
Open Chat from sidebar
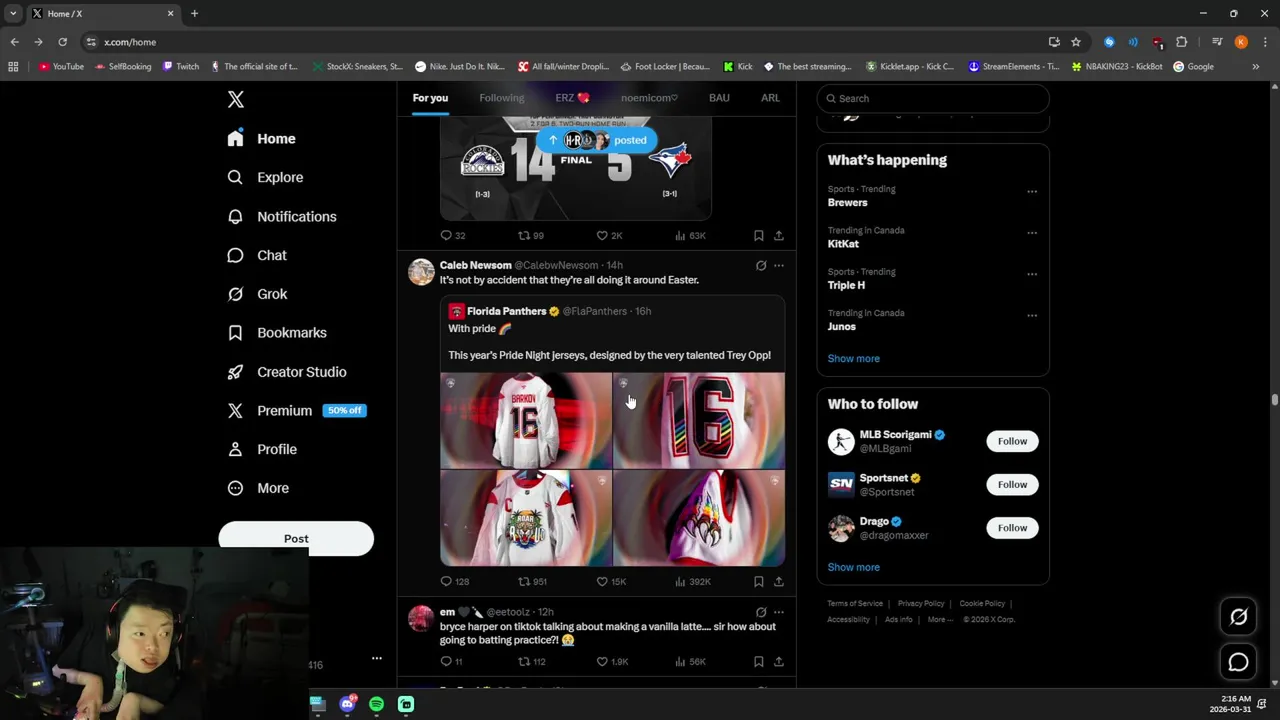pos(257,255)
